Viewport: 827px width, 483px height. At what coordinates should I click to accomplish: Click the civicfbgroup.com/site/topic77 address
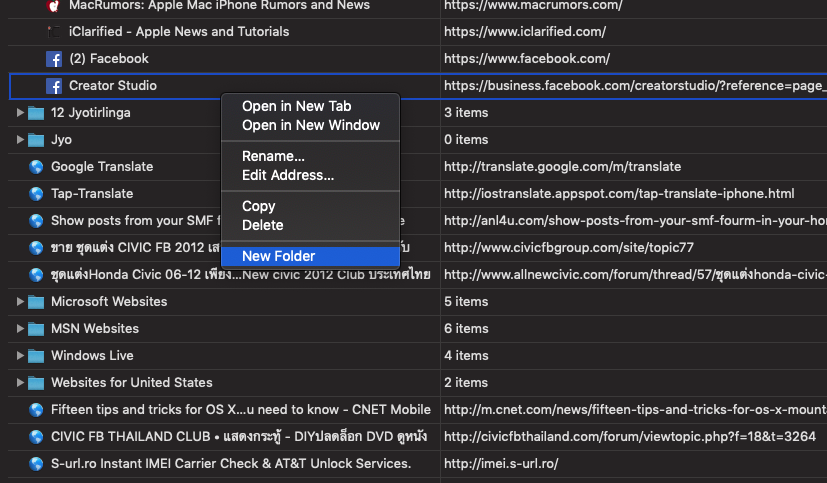click(x=569, y=247)
